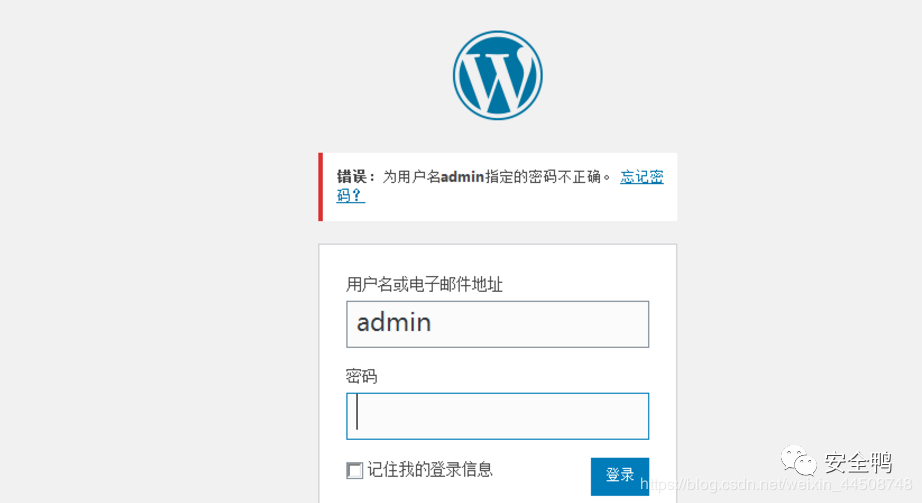Focus the username or email input field
Screen dimensions: 922x503
coord(497,324)
